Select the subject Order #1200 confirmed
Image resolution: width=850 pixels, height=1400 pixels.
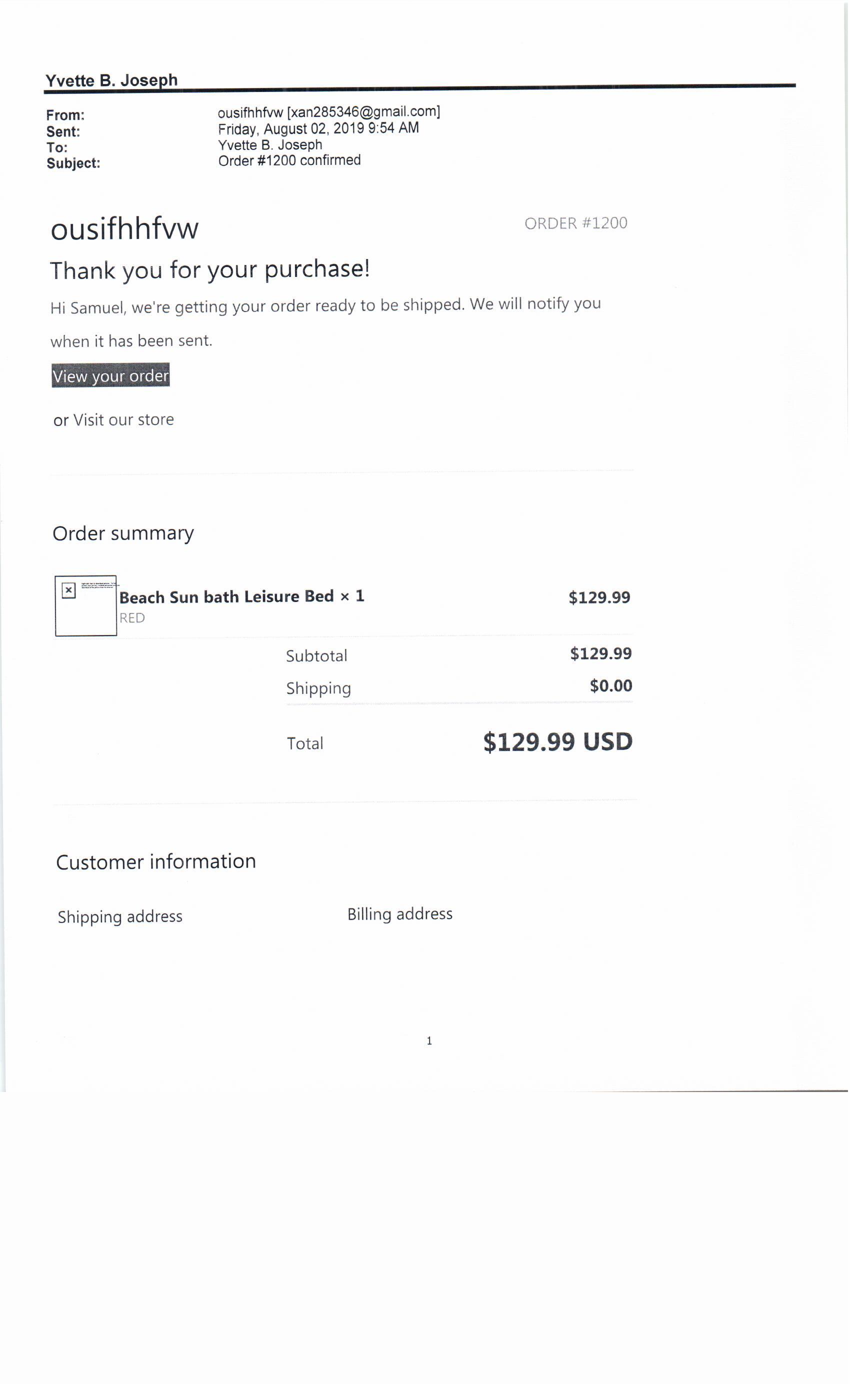pos(290,161)
